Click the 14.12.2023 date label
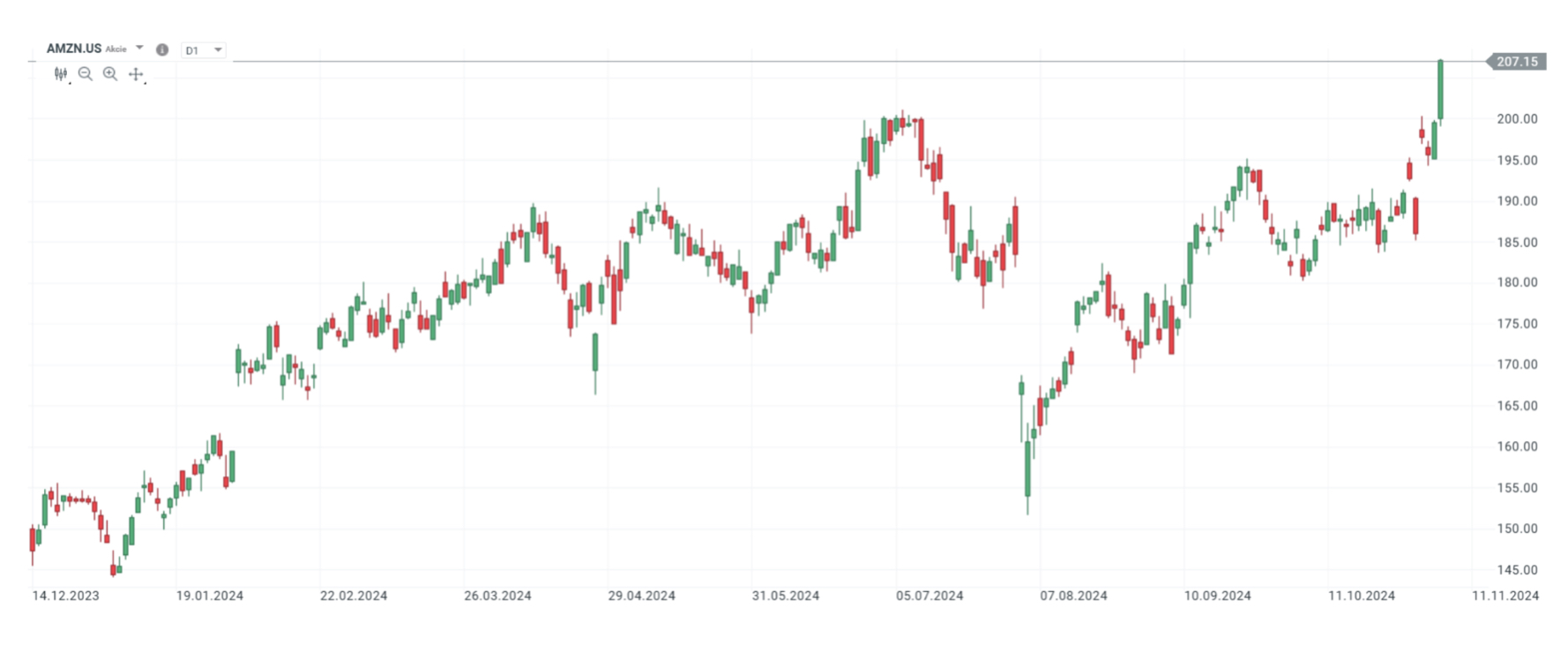The width and height of the screenshot is (1568, 653). [x=65, y=596]
